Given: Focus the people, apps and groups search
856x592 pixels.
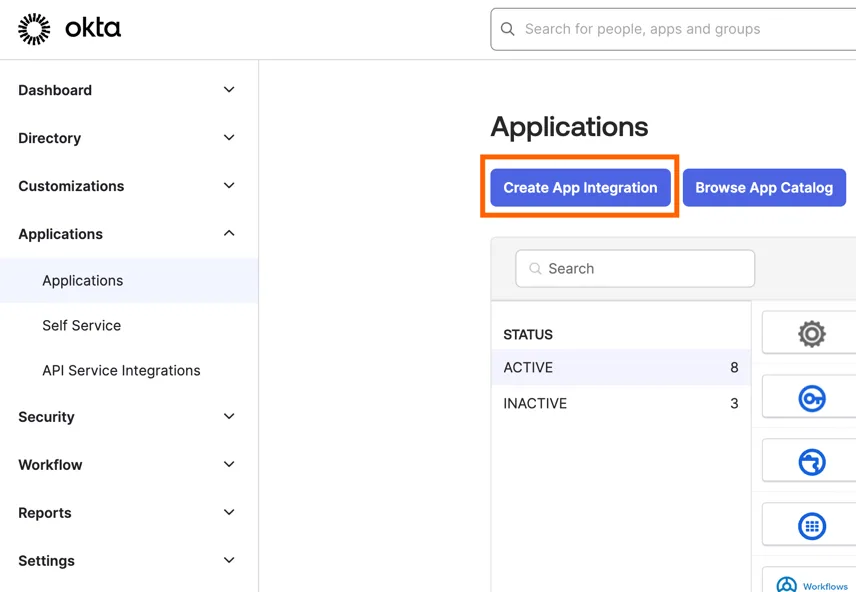Looking at the screenshot, I should click(673, 29).
